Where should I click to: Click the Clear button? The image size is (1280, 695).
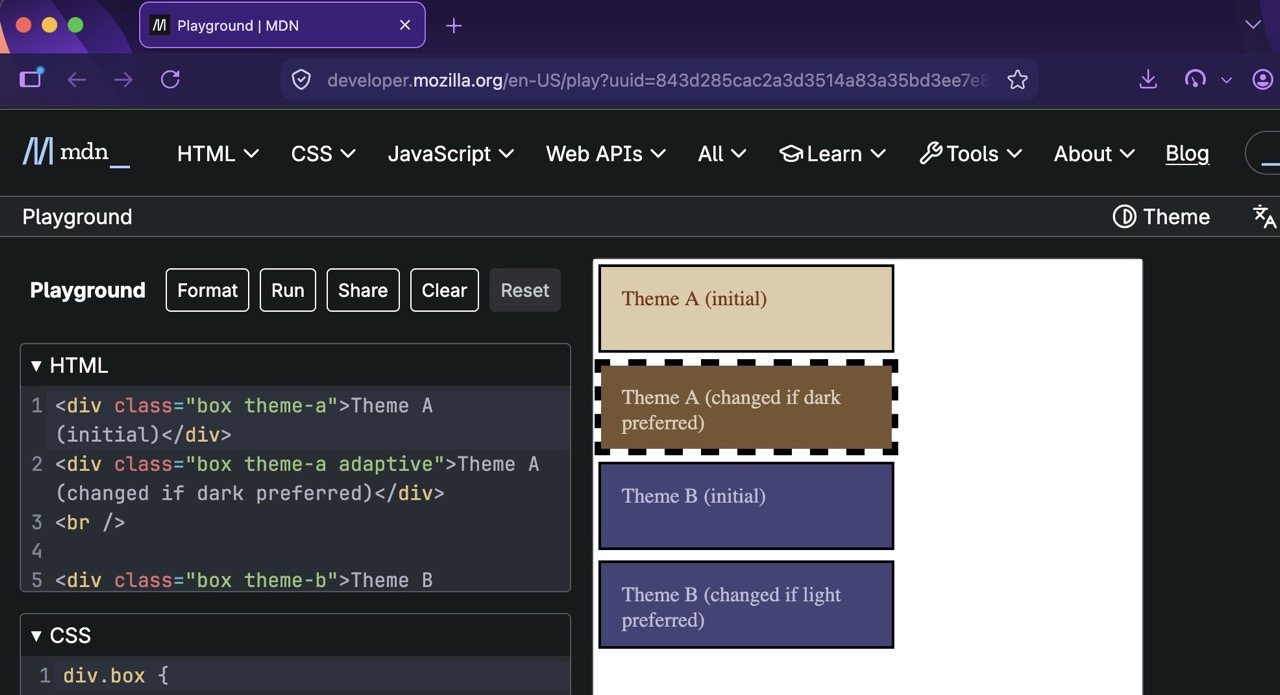(x=444, y=290)
